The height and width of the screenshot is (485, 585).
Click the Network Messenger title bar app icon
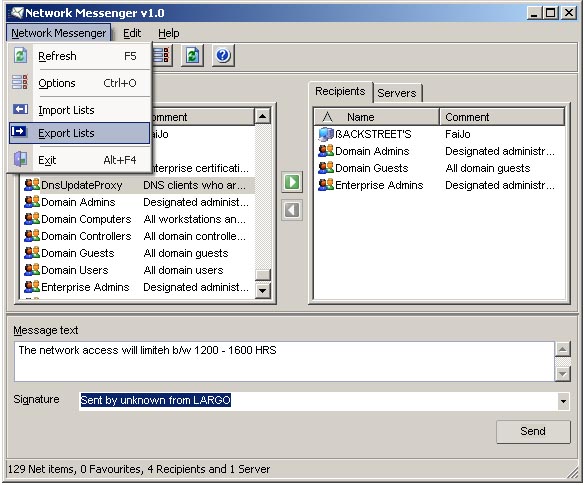(17, 13)
